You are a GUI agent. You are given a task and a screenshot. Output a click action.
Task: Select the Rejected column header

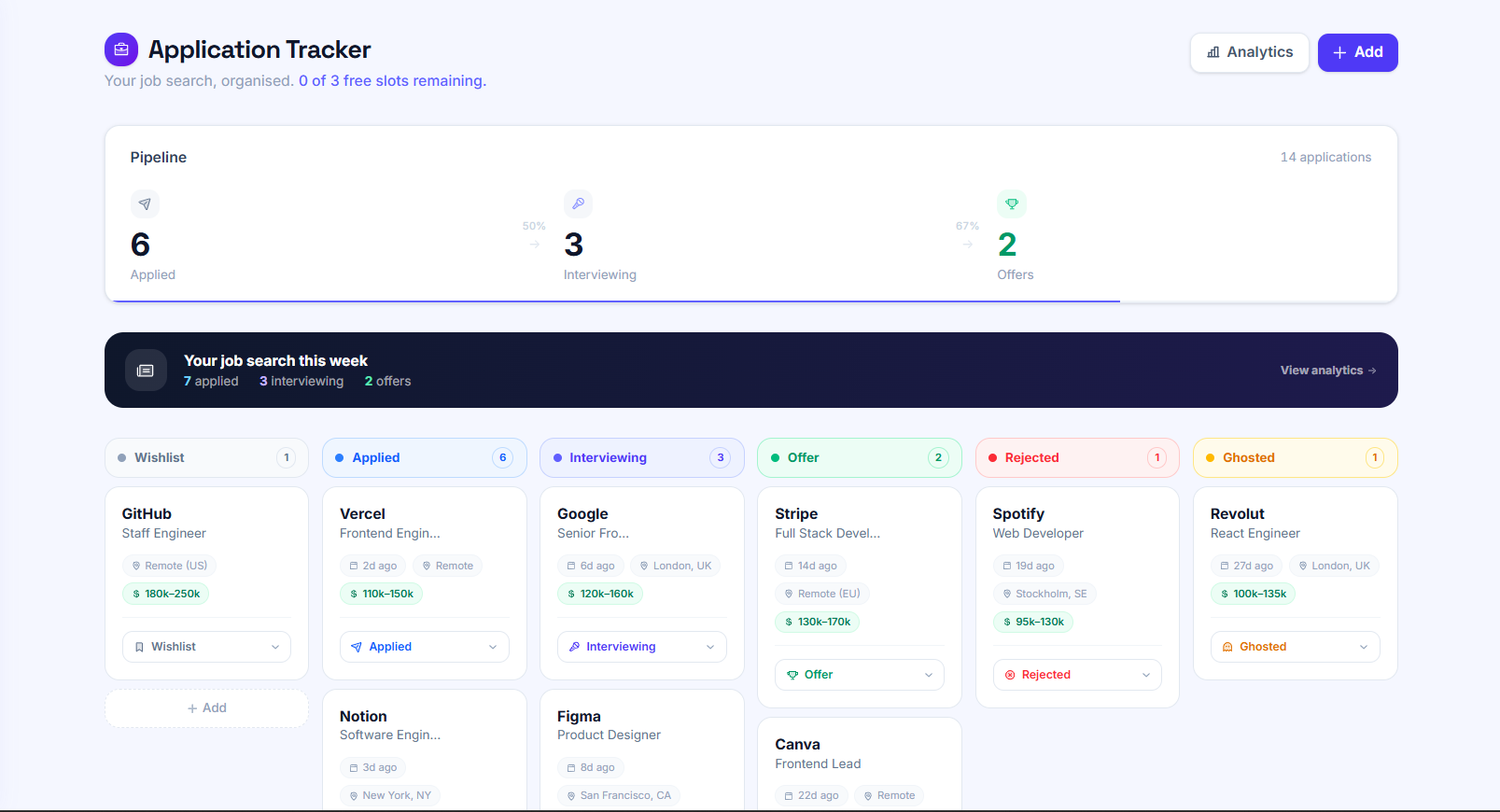(1077, 457)
